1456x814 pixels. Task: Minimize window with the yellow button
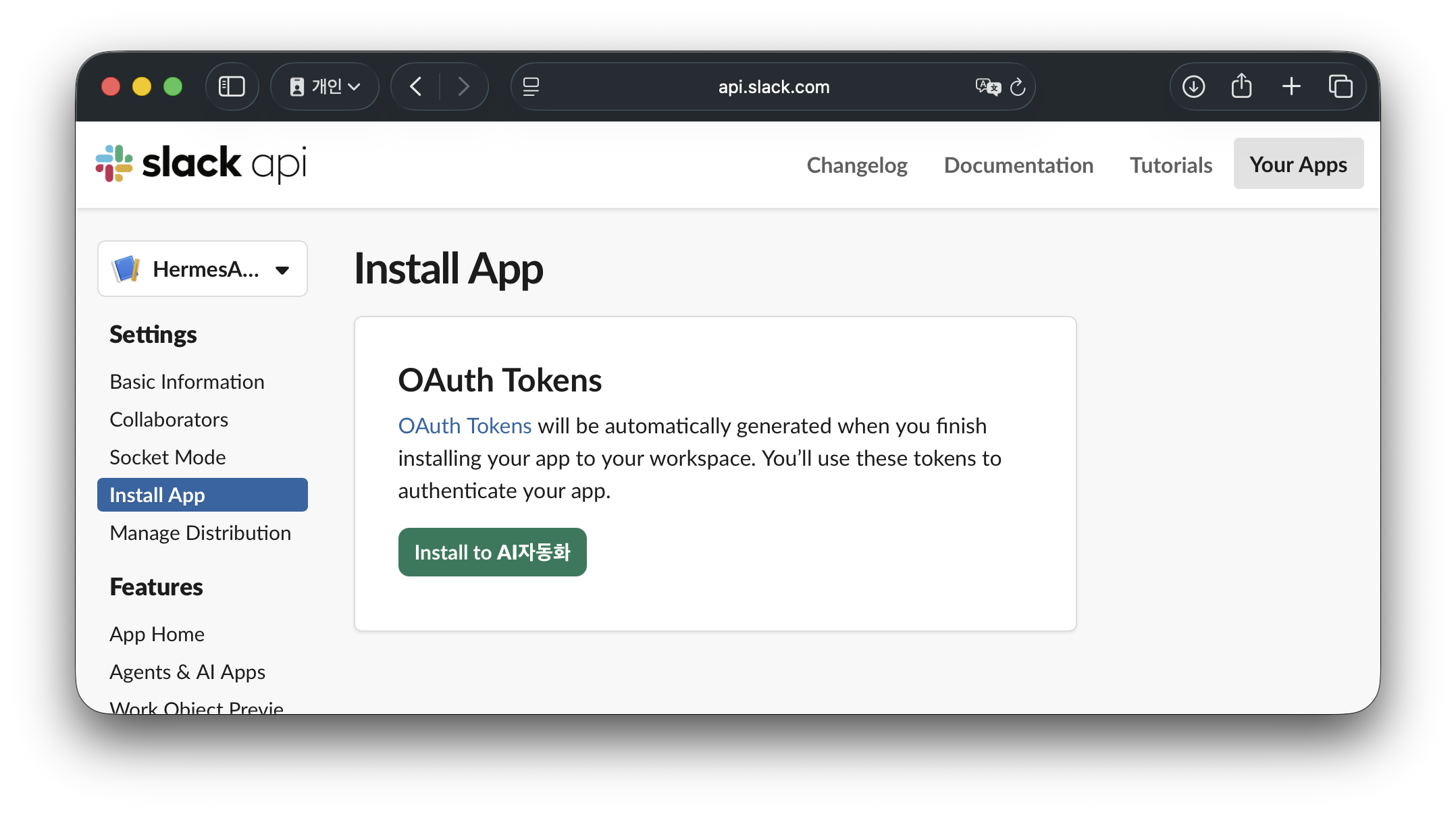(142, 86)
